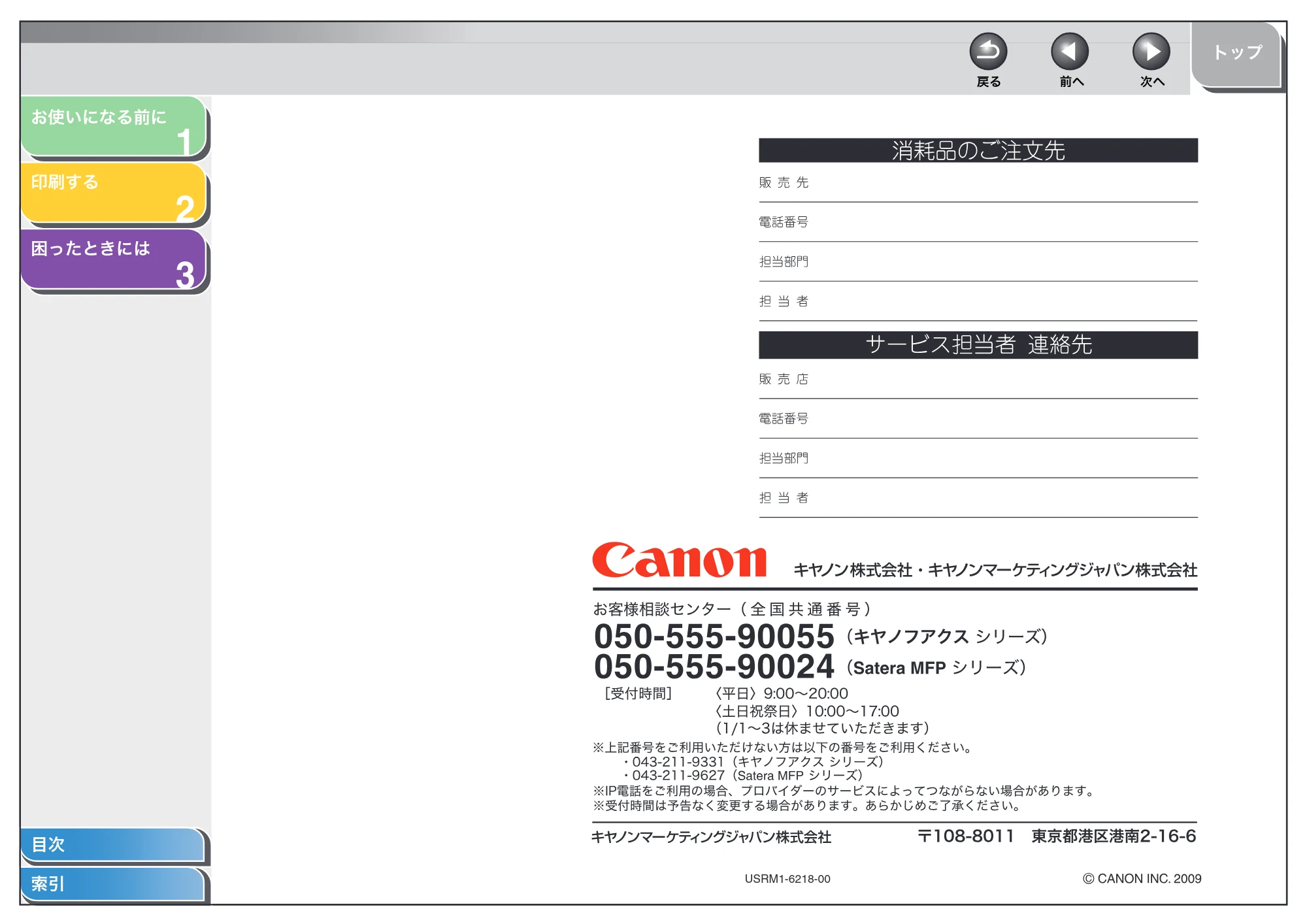The width and height of the screenshot is (1307, 924).
Task: Select phone number 050-555-90055
Action: point(714,636)
